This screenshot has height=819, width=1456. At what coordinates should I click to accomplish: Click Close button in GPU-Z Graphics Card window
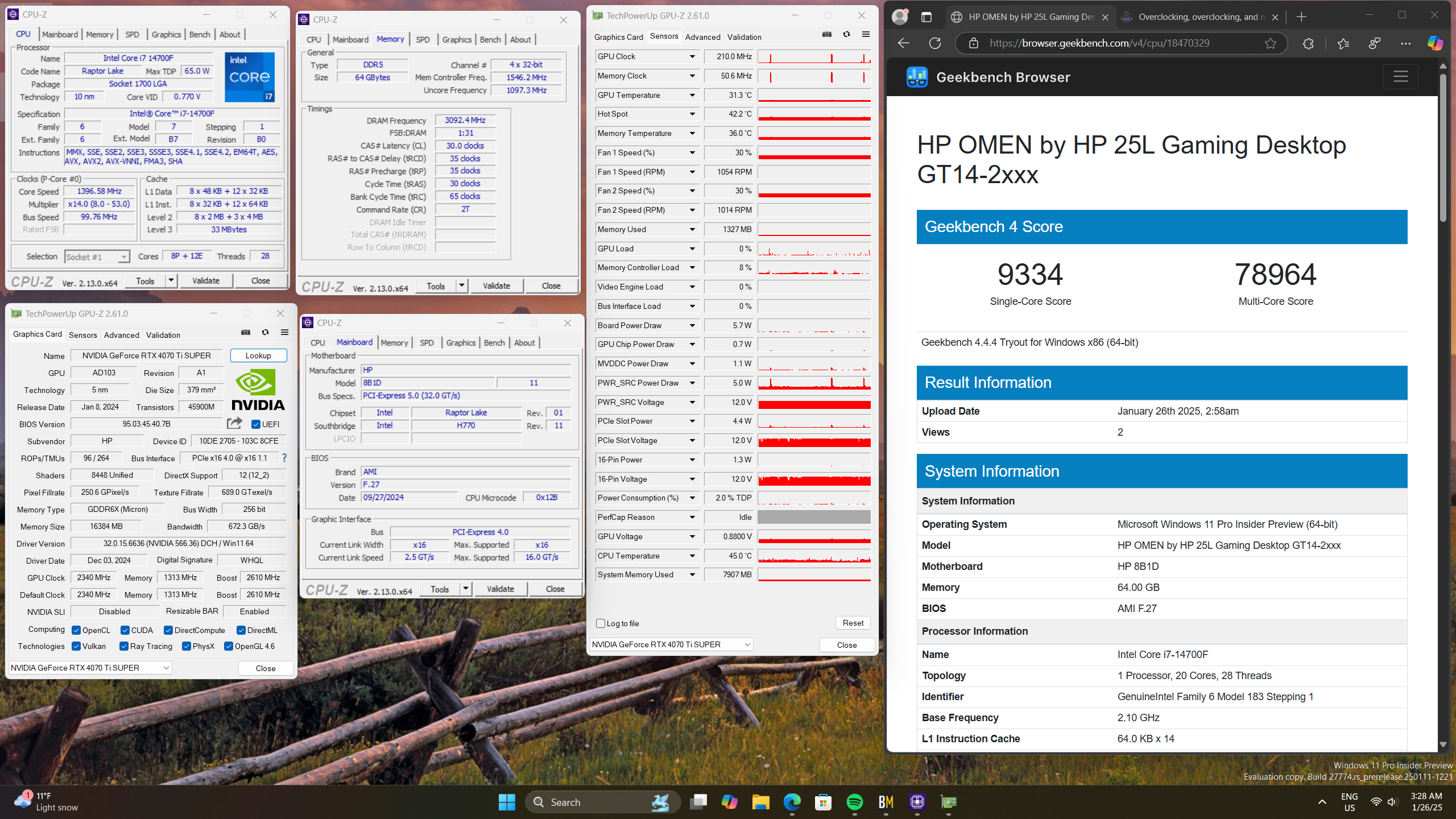[266, 668]
